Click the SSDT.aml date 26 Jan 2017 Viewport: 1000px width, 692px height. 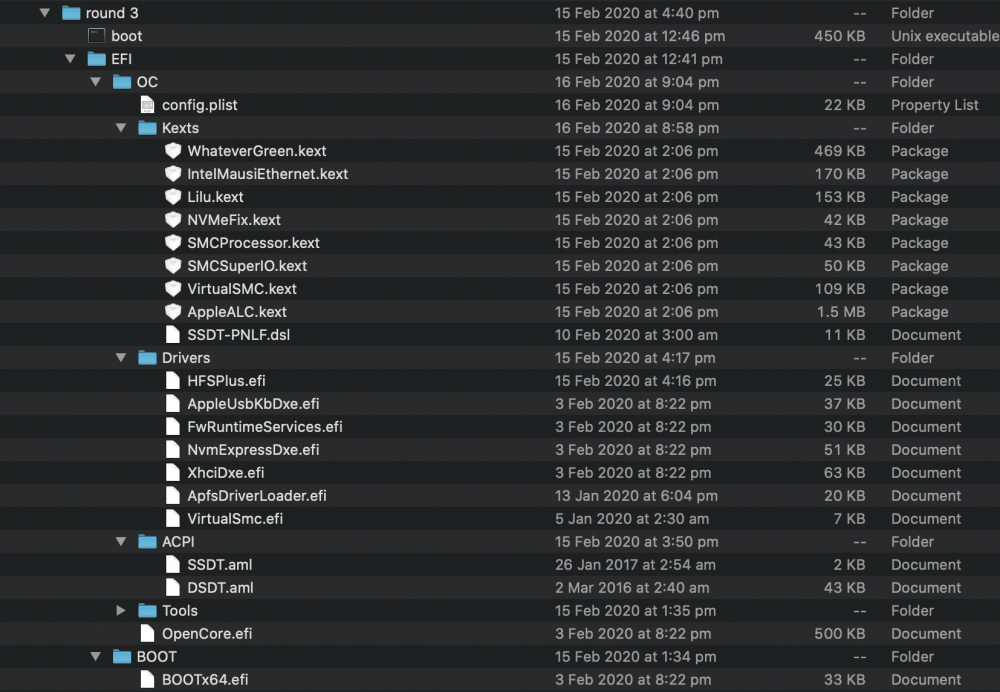coord(635,564)
